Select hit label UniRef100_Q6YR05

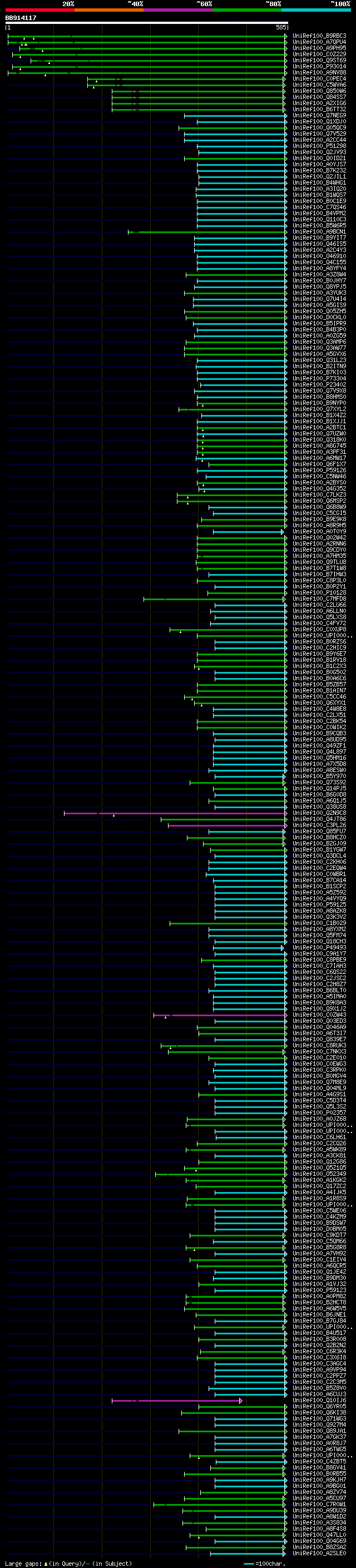point(319,1407)
